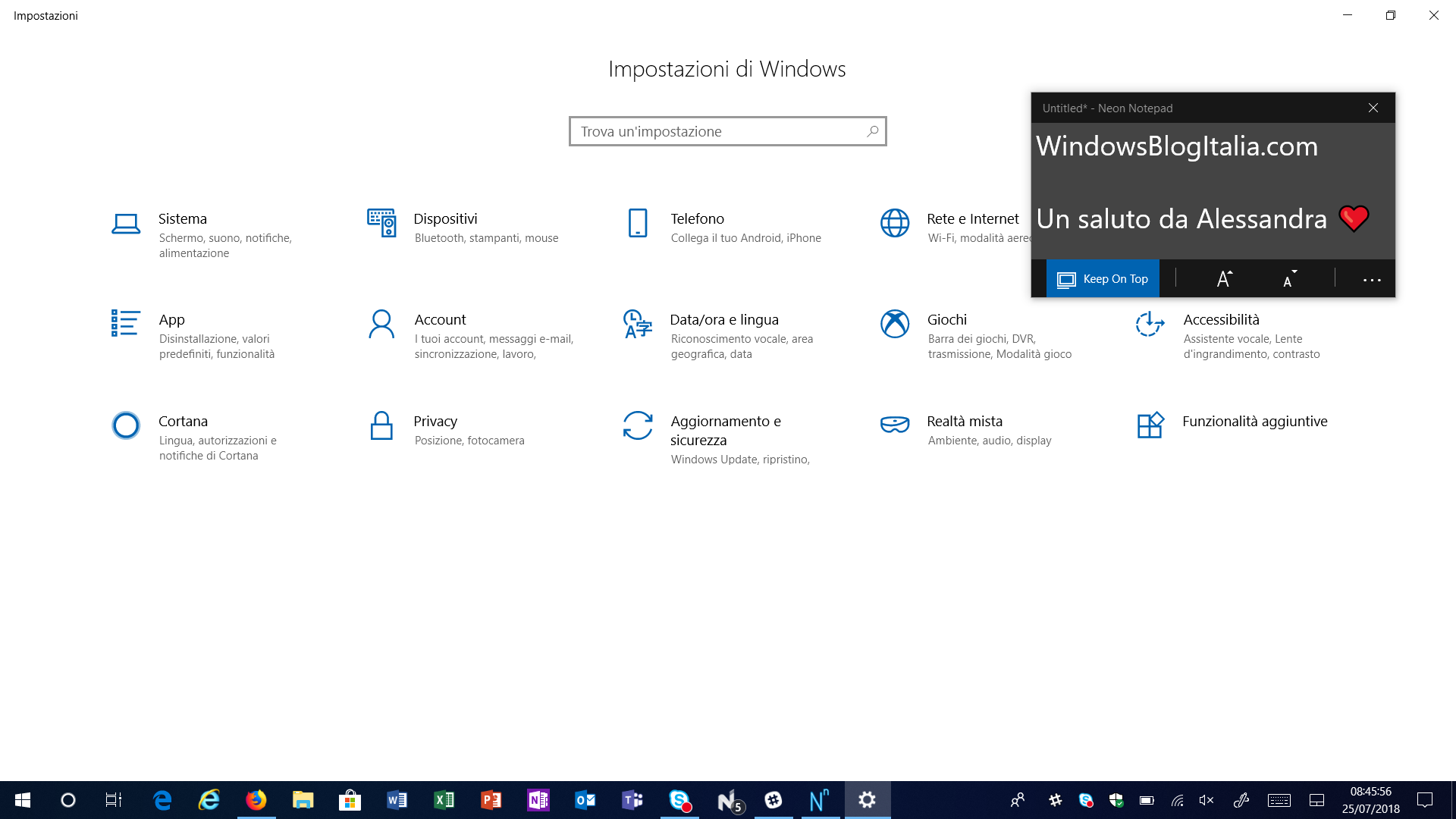Open the Dispositivi category link
1456x819 pixels.
point(445,218)
